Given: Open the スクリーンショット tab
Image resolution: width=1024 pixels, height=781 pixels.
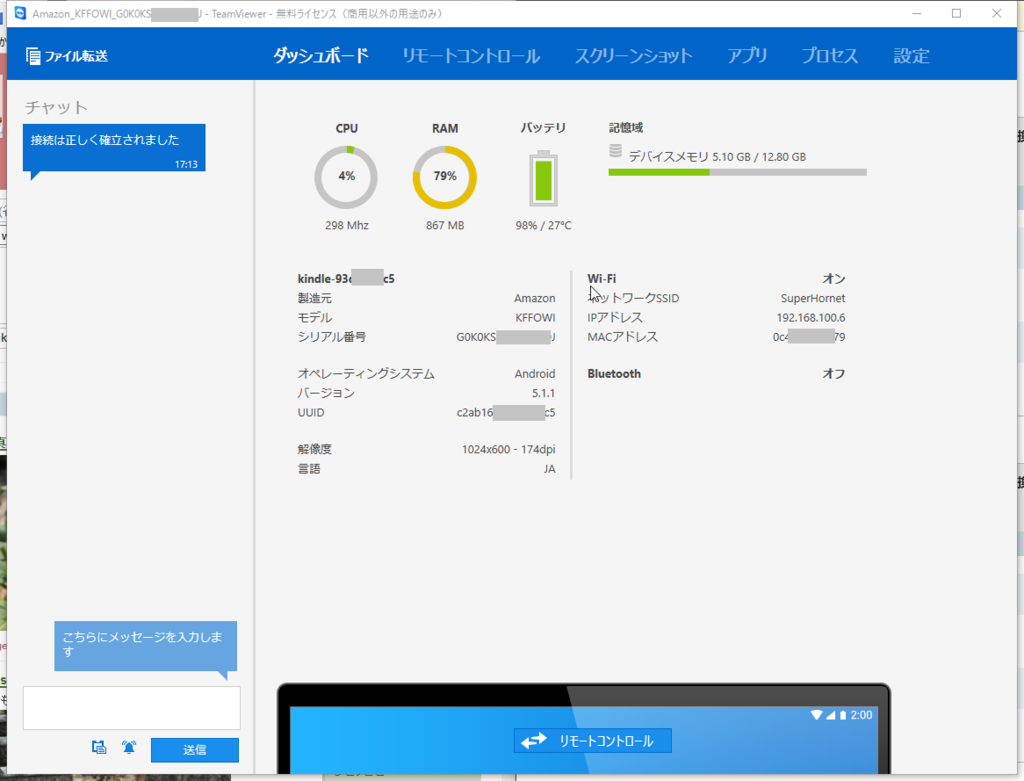Looking at the screenshot, I should tap(633, 56).
